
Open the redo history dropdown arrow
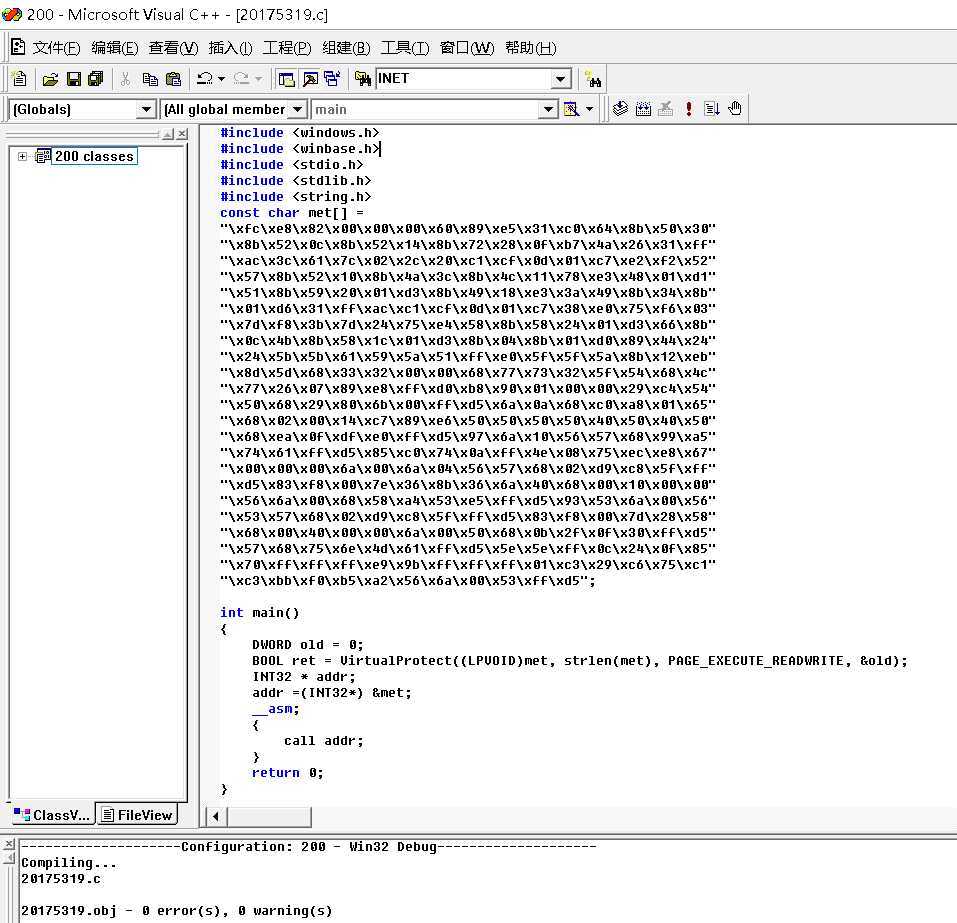(x=258, y=79)
